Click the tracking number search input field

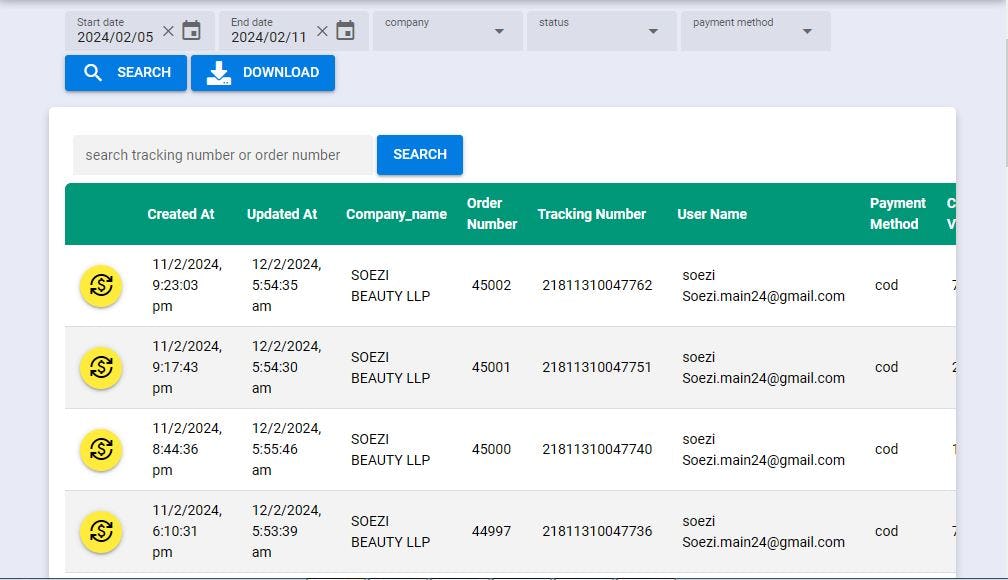(x=220, y=155)
